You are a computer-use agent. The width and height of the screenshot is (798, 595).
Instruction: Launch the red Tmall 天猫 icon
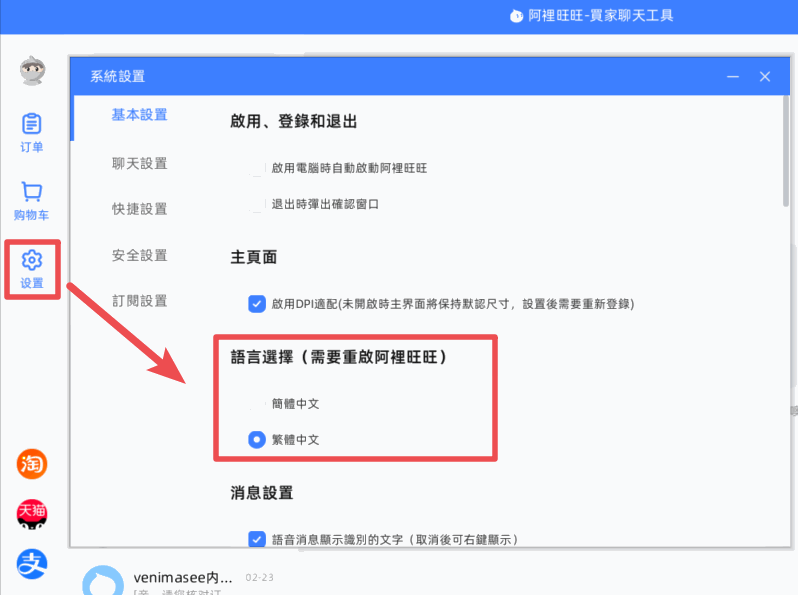point(32,514)
